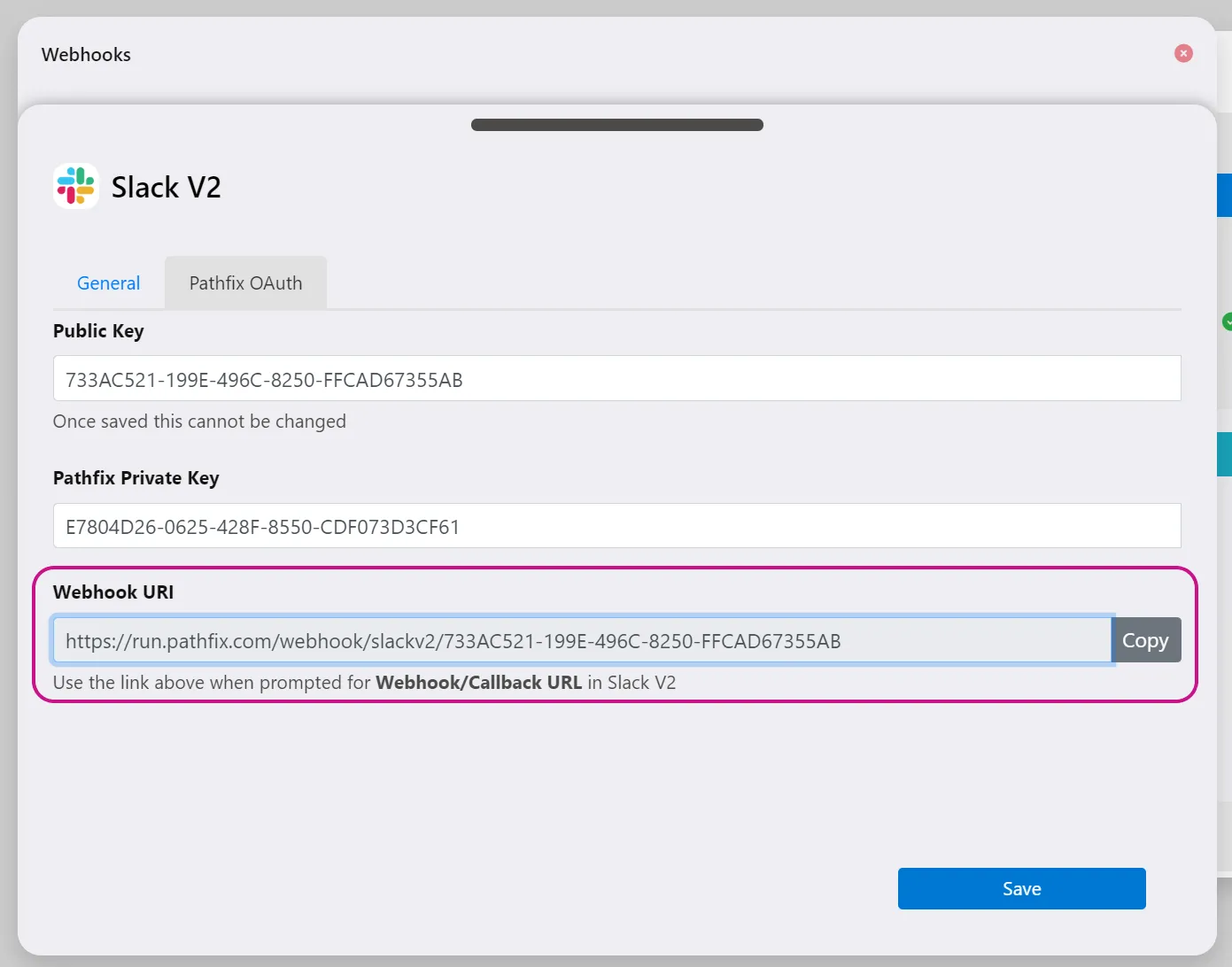
Task: Click the dark drag handle bar at top
Action: click(x=616, y=125)
